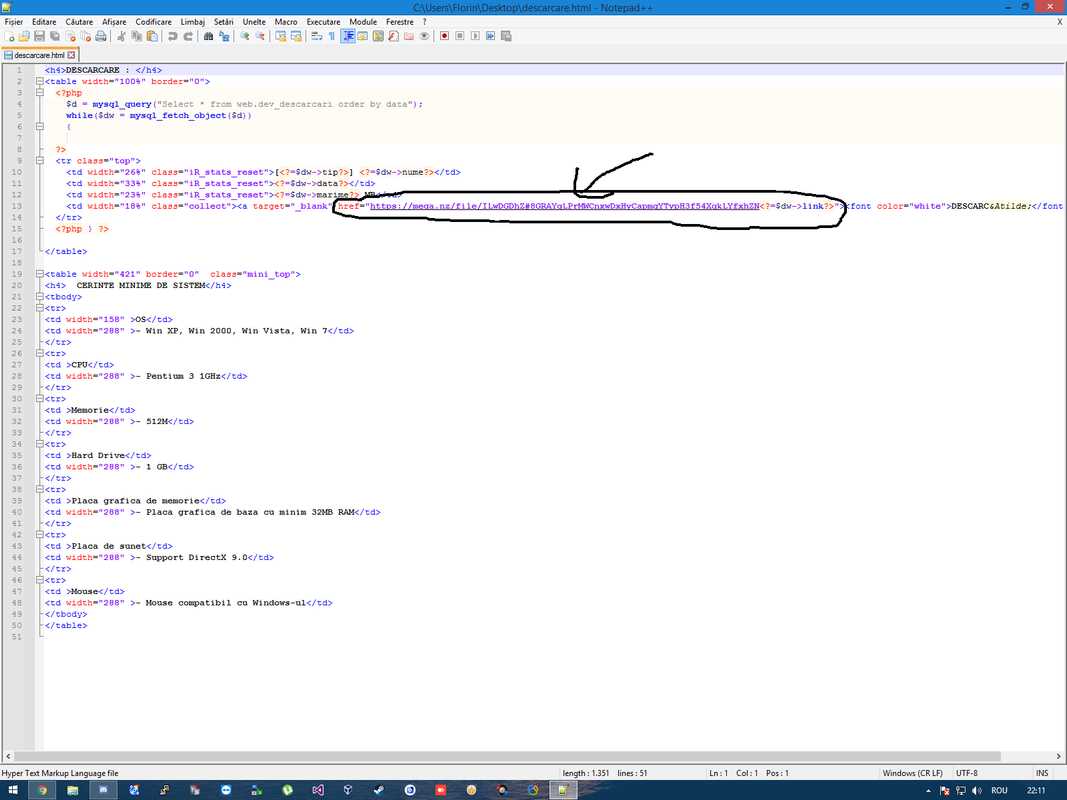The height and width of the screenshot is (800, 1067).
Task: Open Chrome from the taskbar
Action: (42, 790)
